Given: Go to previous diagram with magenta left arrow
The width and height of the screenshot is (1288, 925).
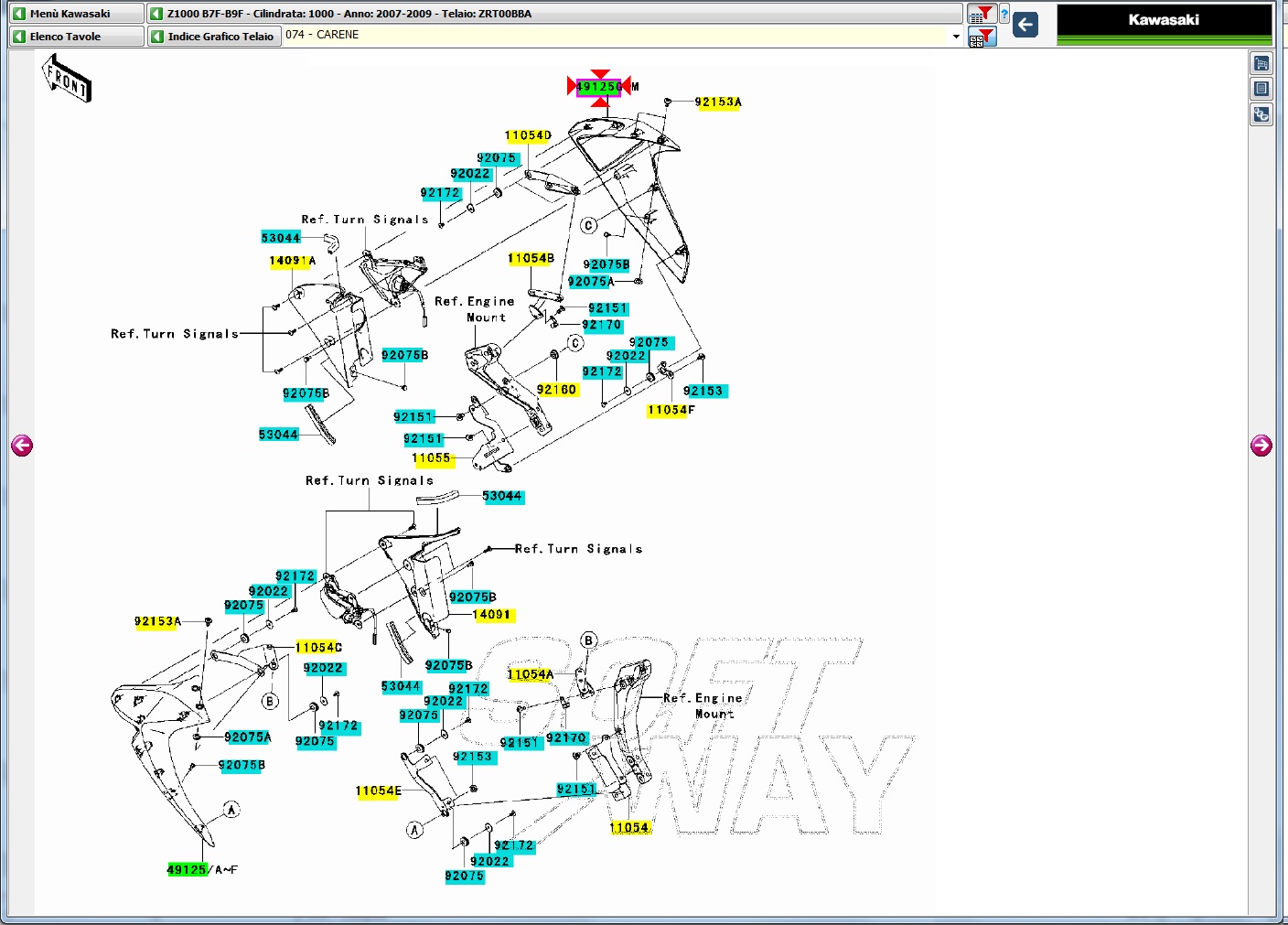Looking at the screenshot, I should coord(22,446).
